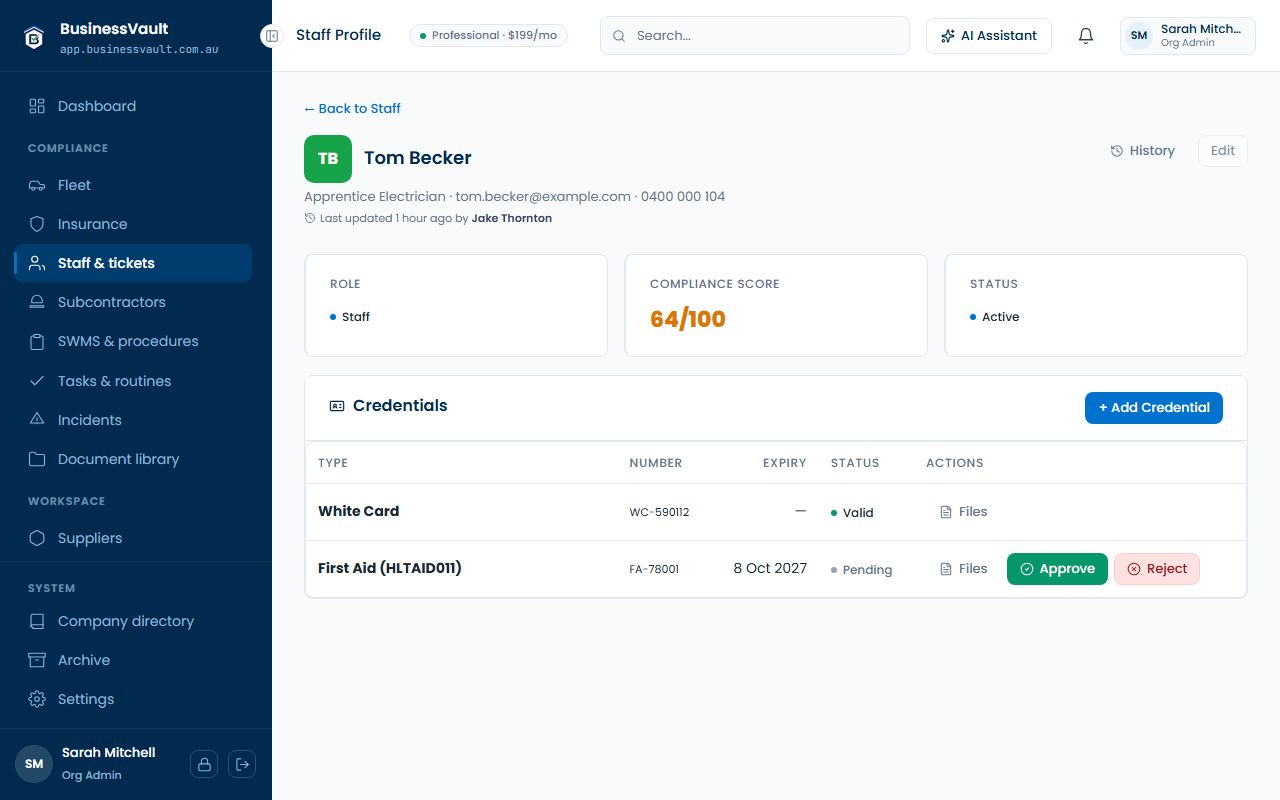
Task: Click the Subcontractors hard hat icon
Action: point(37,302)
